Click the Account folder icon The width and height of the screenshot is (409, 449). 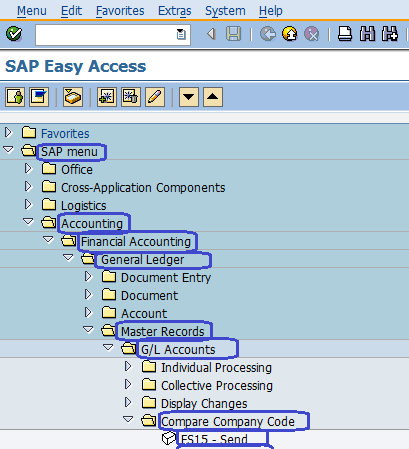click(109, 312)
